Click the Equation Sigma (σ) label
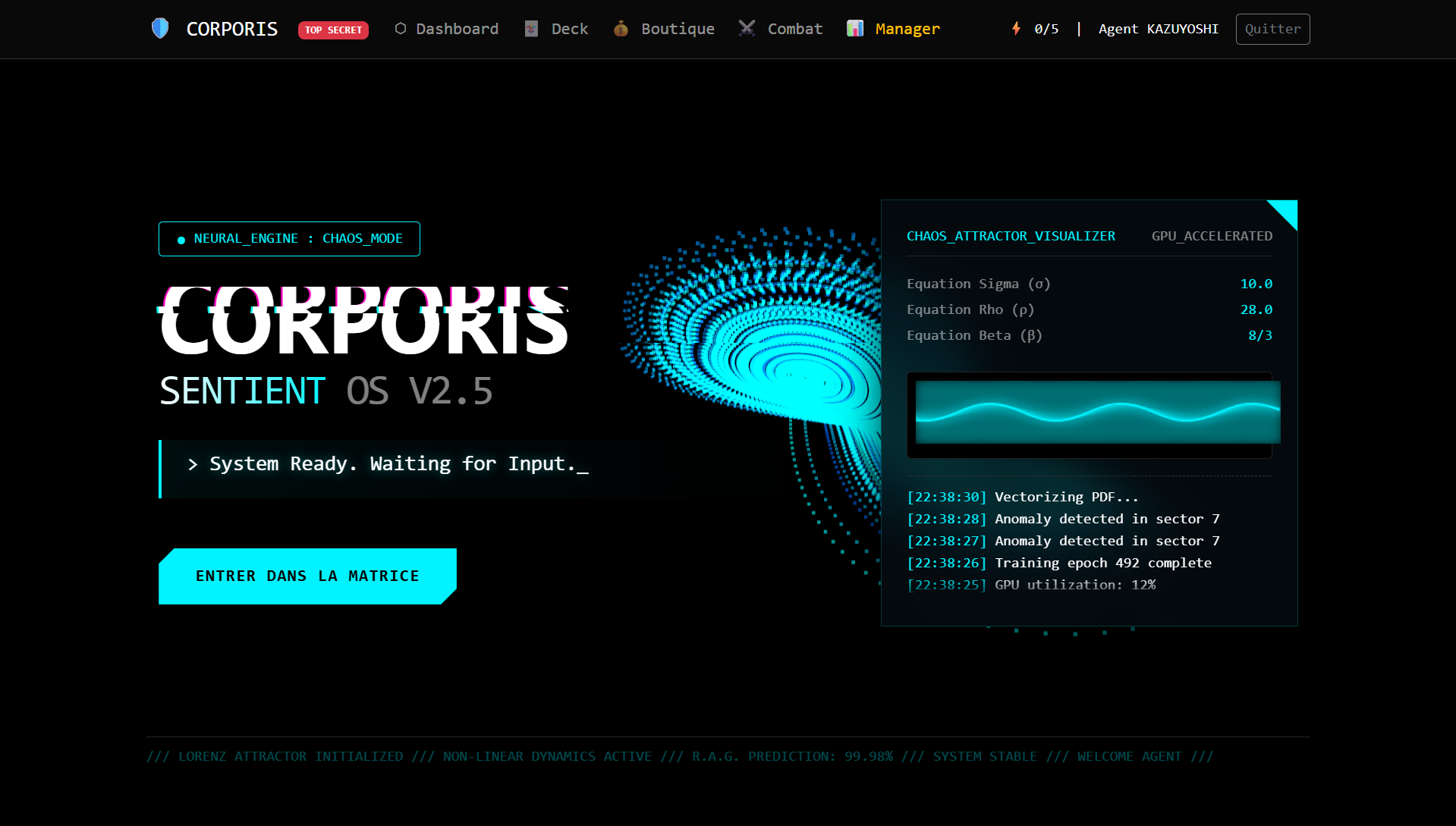1456x826 pixels. click(x=979, y=284)
